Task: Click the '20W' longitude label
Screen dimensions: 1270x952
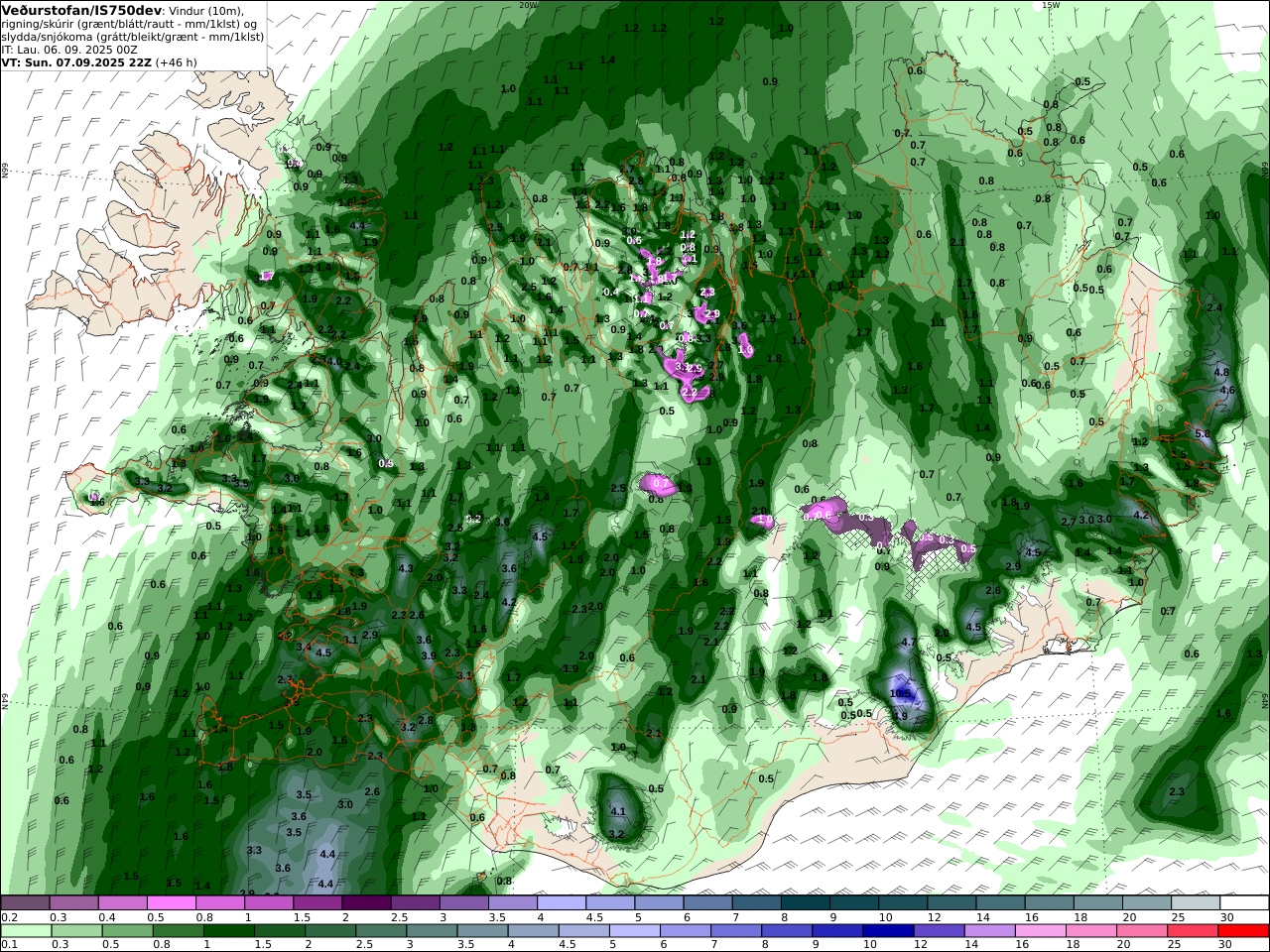Action: 528,5
